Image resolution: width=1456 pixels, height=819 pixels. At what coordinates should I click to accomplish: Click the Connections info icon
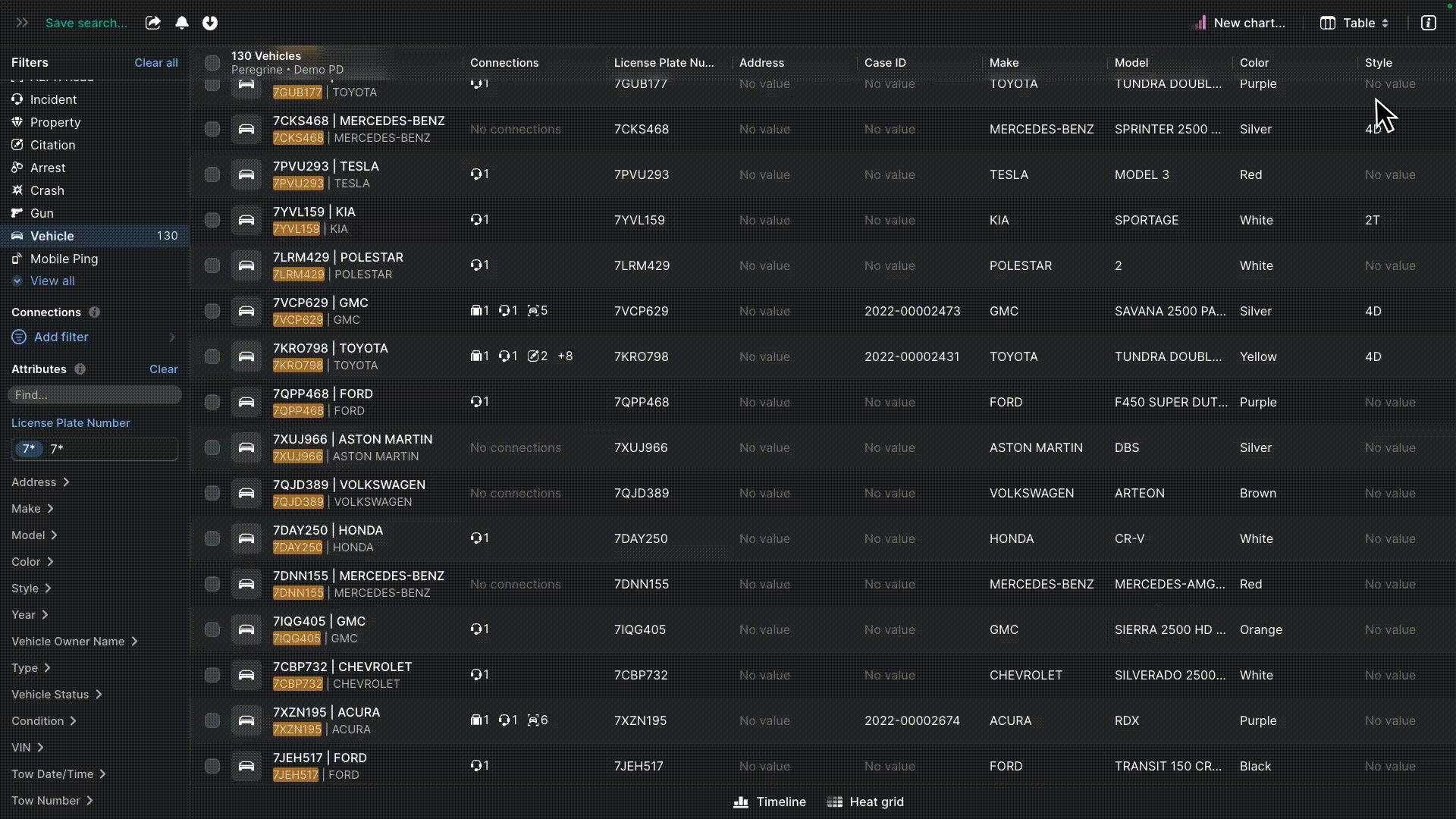(x=95, y=312)
